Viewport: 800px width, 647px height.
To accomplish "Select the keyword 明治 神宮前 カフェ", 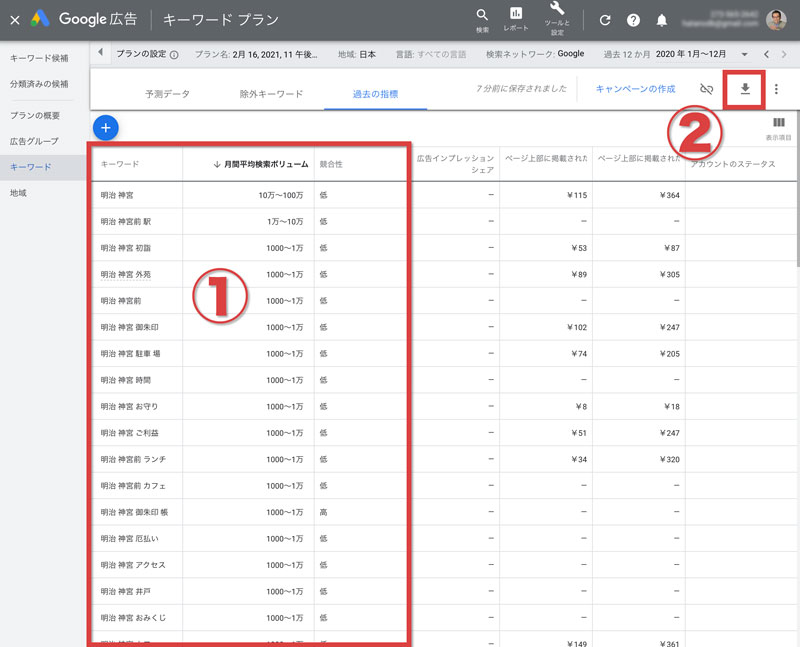I will (133, 486).
